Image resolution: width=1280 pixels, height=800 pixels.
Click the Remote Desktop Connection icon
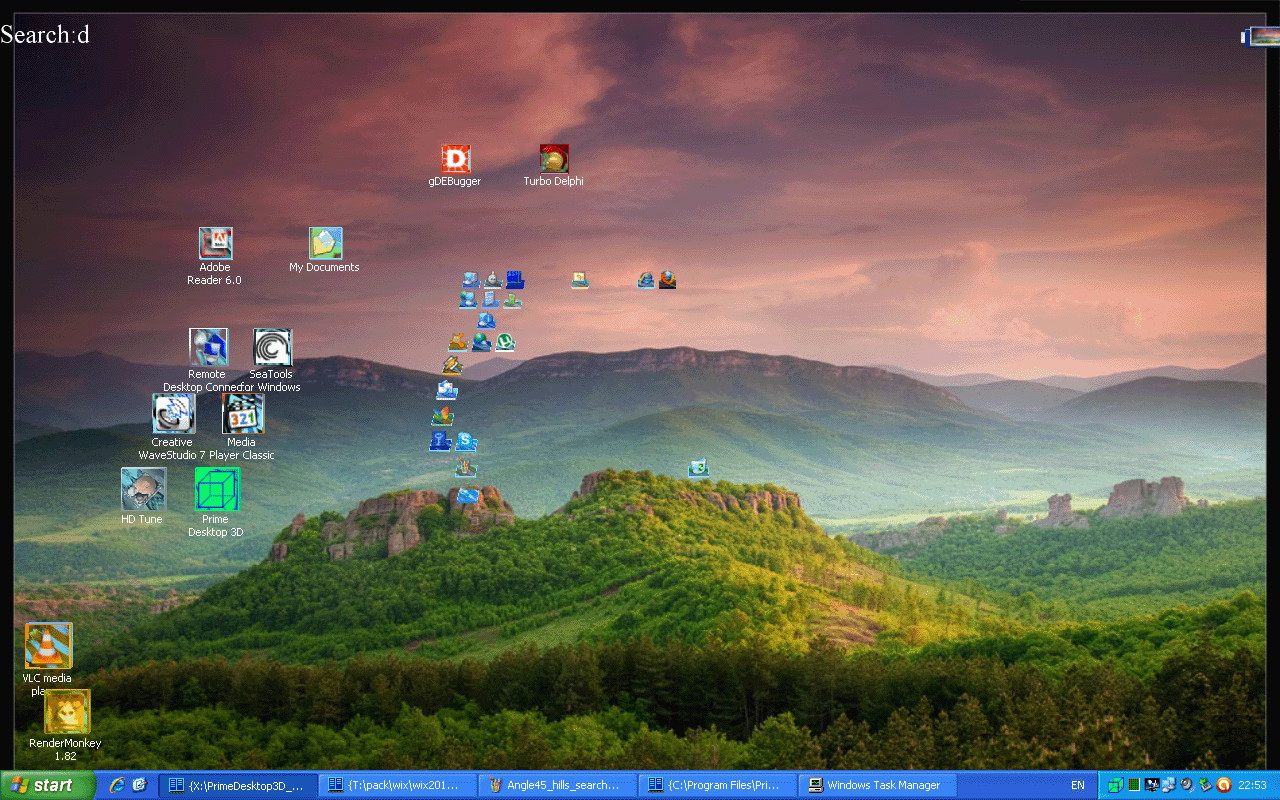[x=208, y=347]
